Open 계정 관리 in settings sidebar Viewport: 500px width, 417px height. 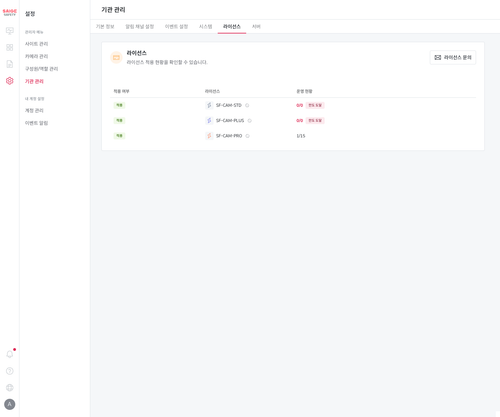tap(34, 111)
